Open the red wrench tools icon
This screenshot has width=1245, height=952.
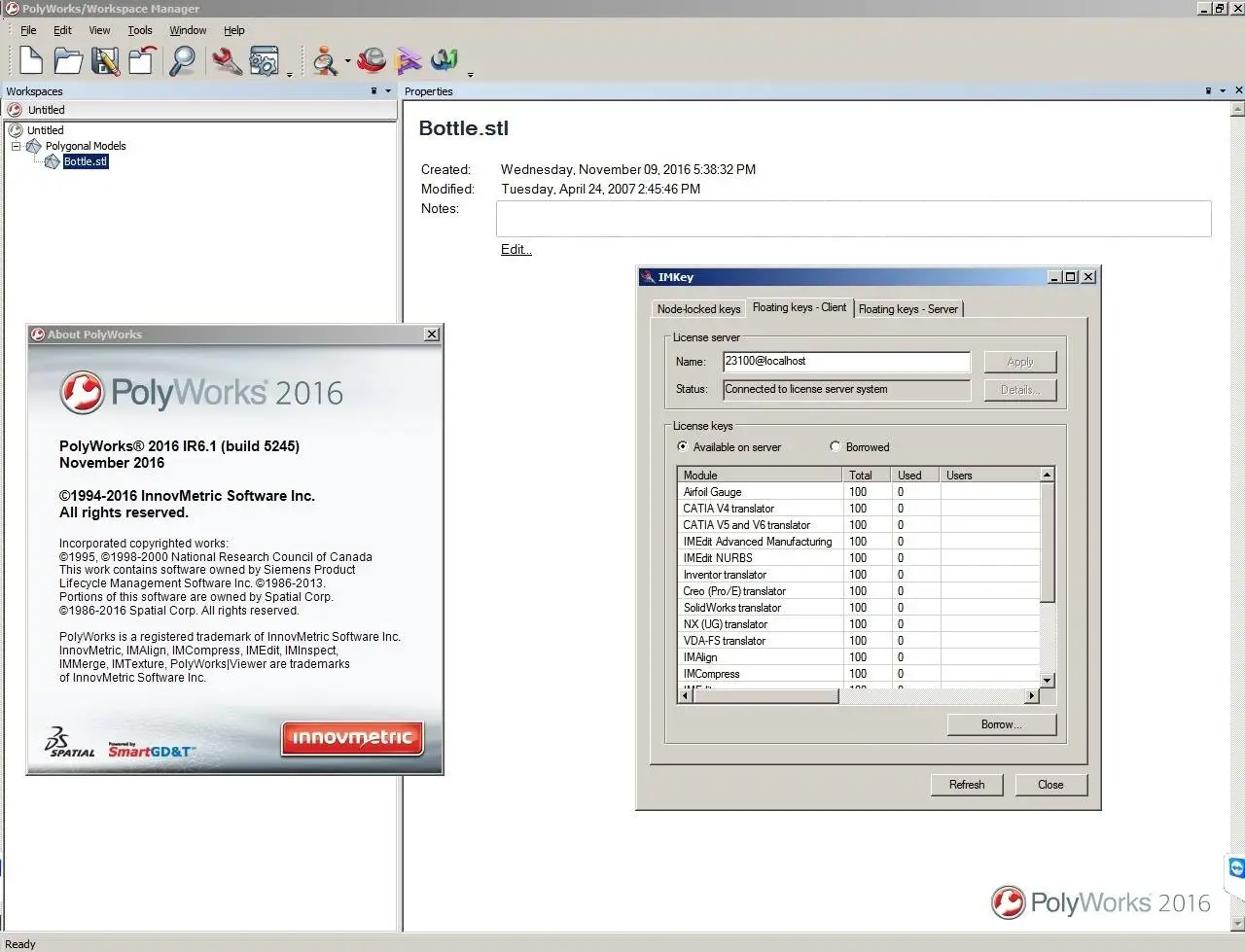227,60
